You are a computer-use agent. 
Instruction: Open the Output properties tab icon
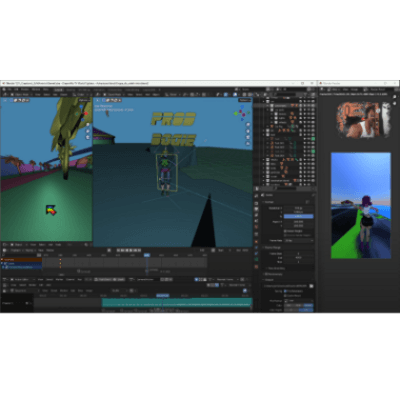click(x=256, y=209)
